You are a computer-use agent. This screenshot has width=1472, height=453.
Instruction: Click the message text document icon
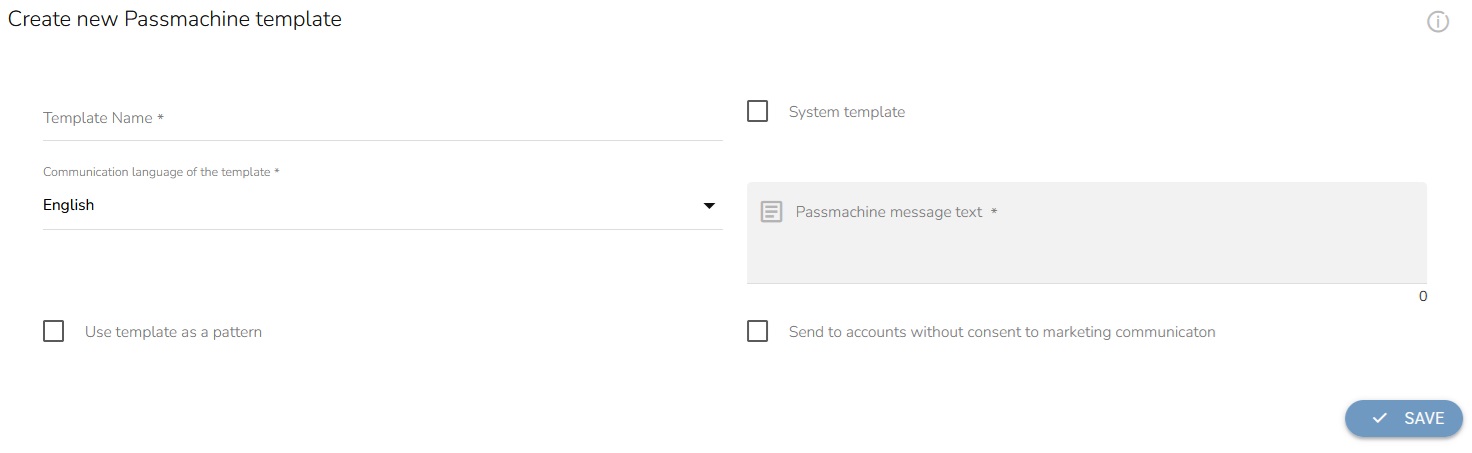pyautogui.click(x=771, y=212)
